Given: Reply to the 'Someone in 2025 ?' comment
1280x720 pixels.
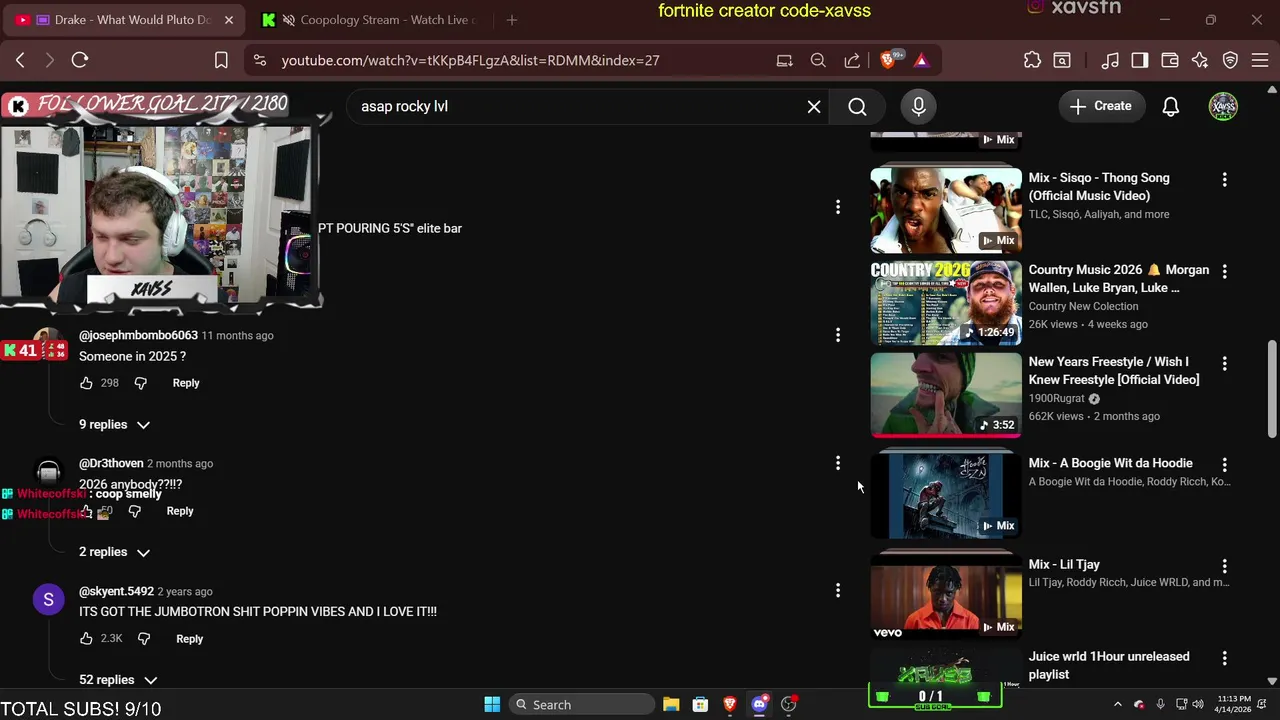Looking at the screenshot, I should coord(186,383).
